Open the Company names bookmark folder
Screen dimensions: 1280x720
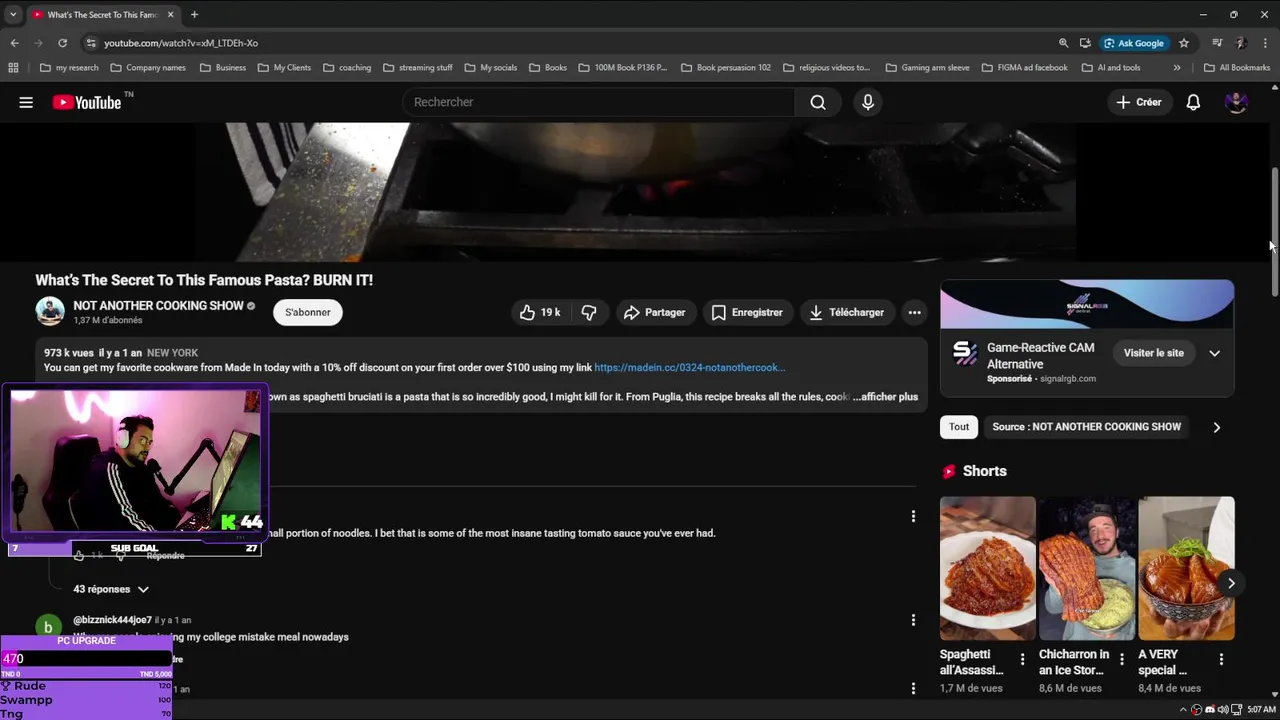[148, 68]
